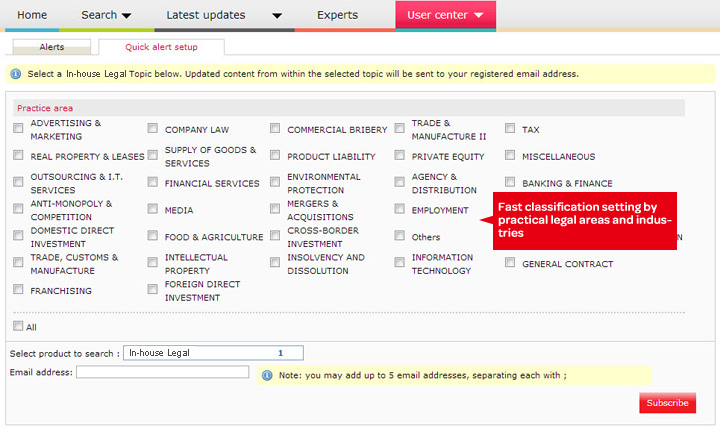Open the Experts page
Screen dimensions: 720x429
[337, 15]
